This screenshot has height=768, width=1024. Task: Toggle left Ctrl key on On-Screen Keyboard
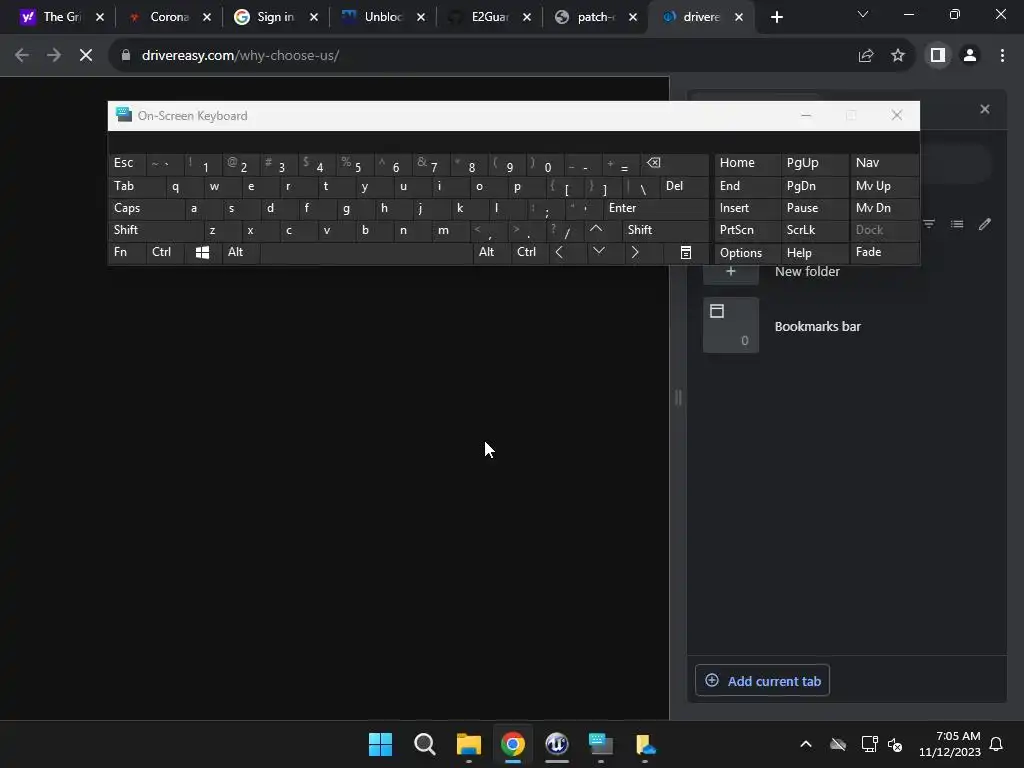(x=165, y=253)
